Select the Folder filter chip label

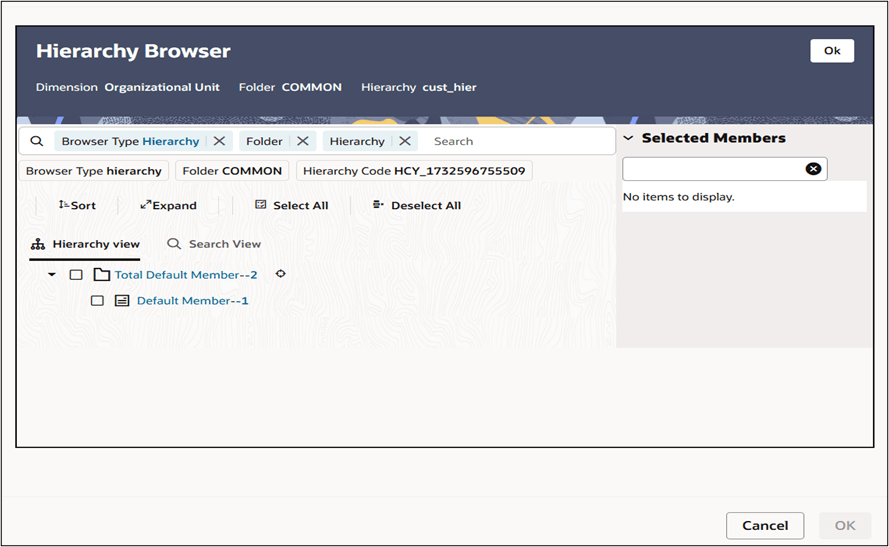coord(264,141)
